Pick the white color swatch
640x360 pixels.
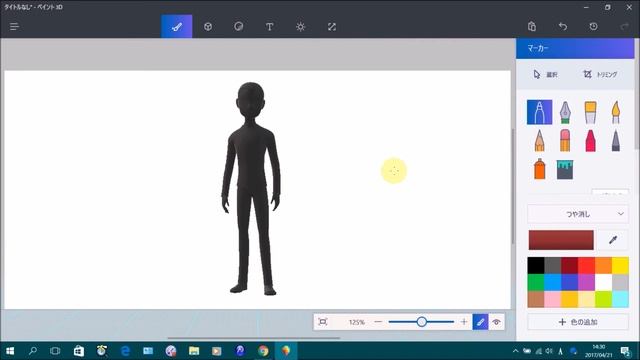coord(603,282)
